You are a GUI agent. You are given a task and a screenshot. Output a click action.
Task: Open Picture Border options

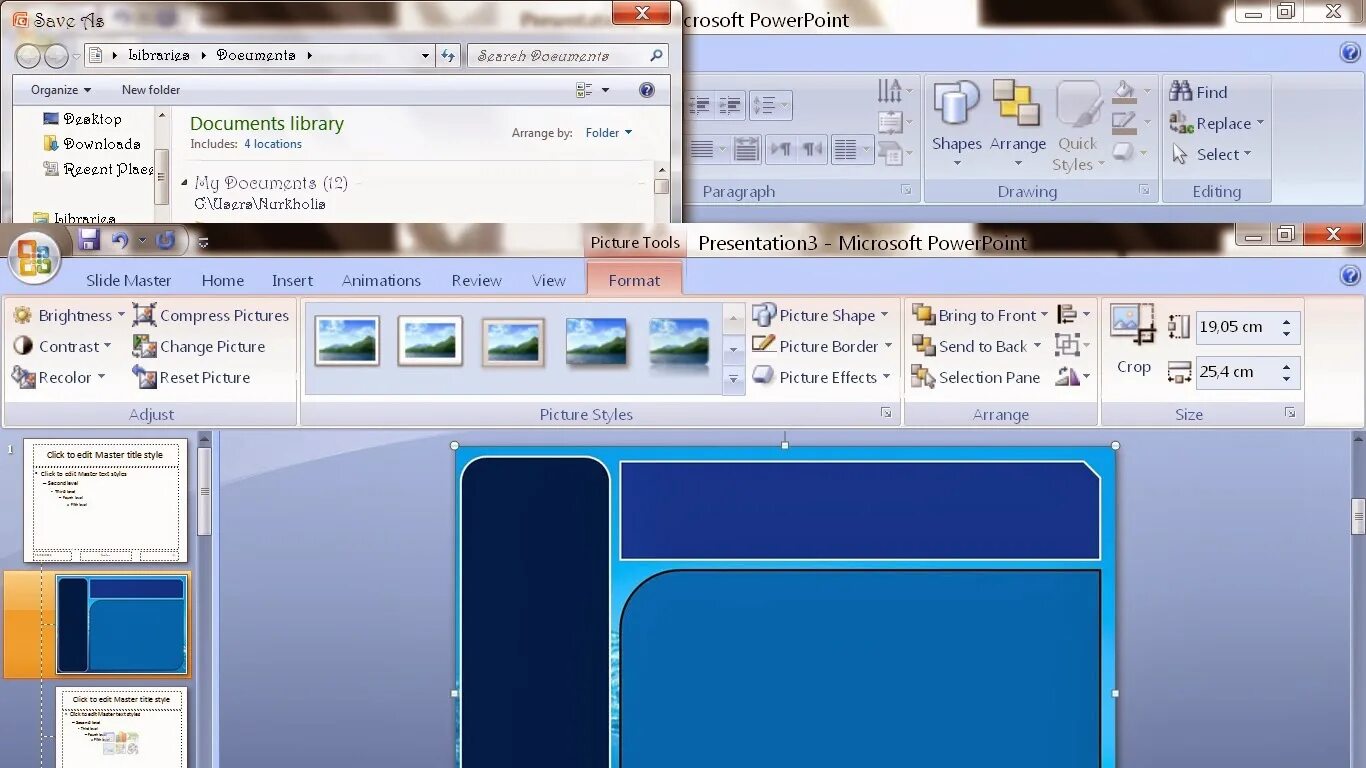pyautogui.click(x=821, y=346)
